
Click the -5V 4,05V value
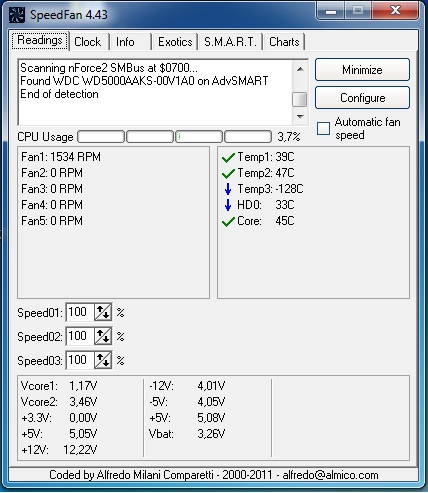click(211, 402)
